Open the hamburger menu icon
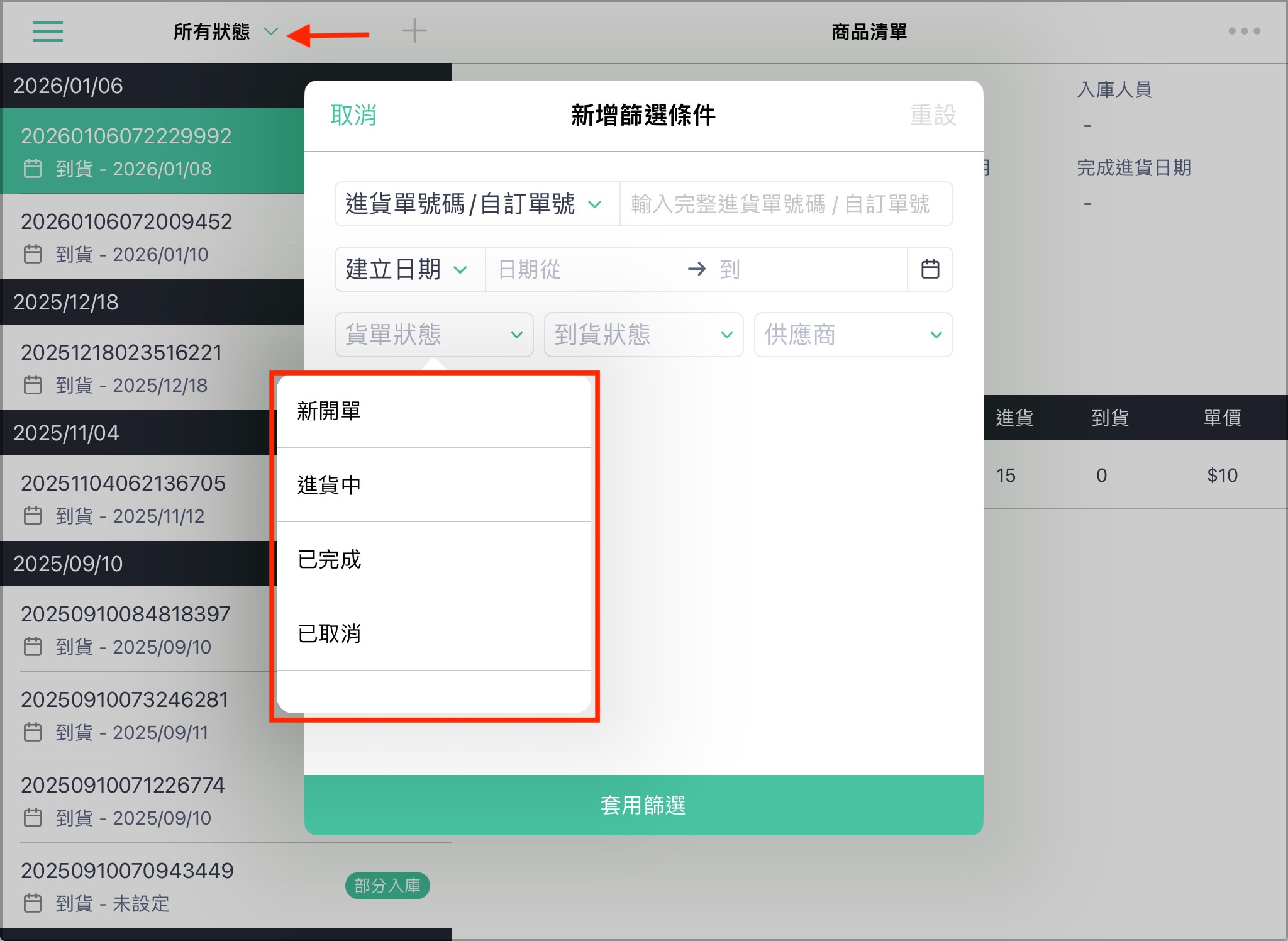The height and width of the screenshot is (941, 1288). [x=48, y=31]
